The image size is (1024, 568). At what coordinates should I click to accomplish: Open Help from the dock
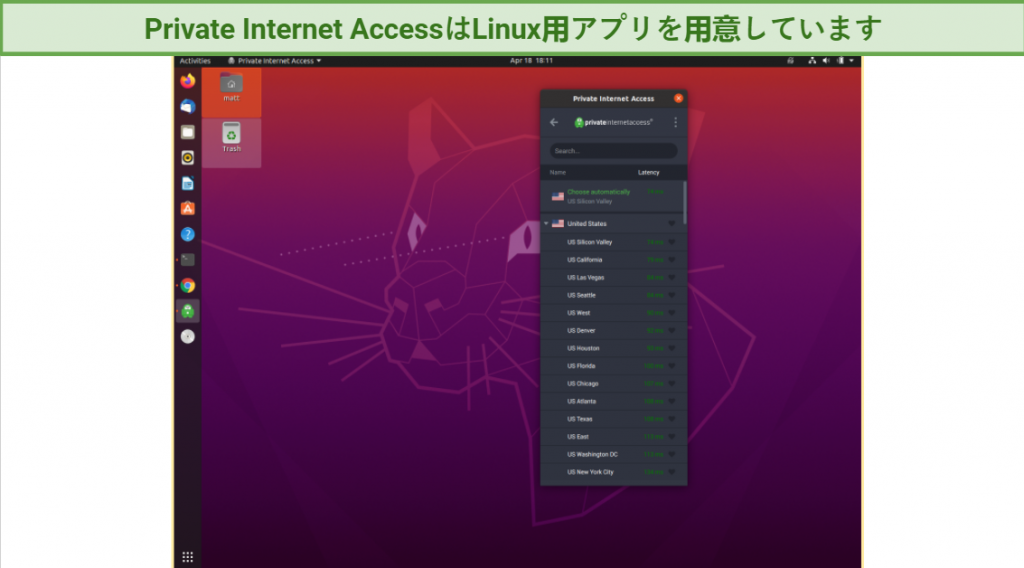point(187,234)
